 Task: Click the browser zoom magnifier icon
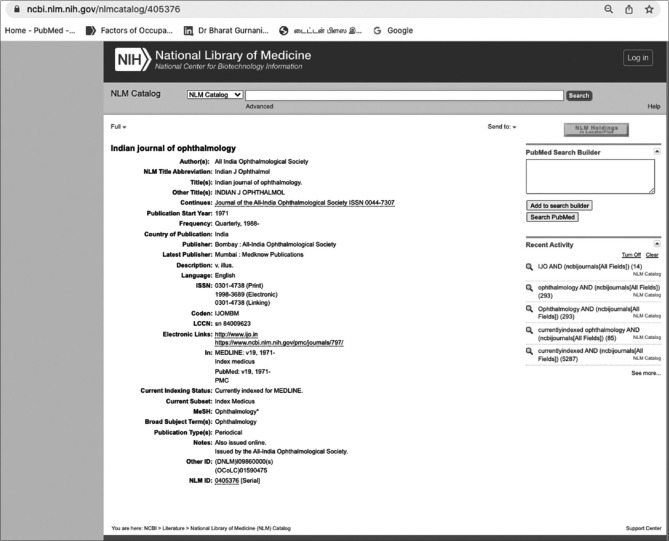pyautogui.click(x=608, y=9)
